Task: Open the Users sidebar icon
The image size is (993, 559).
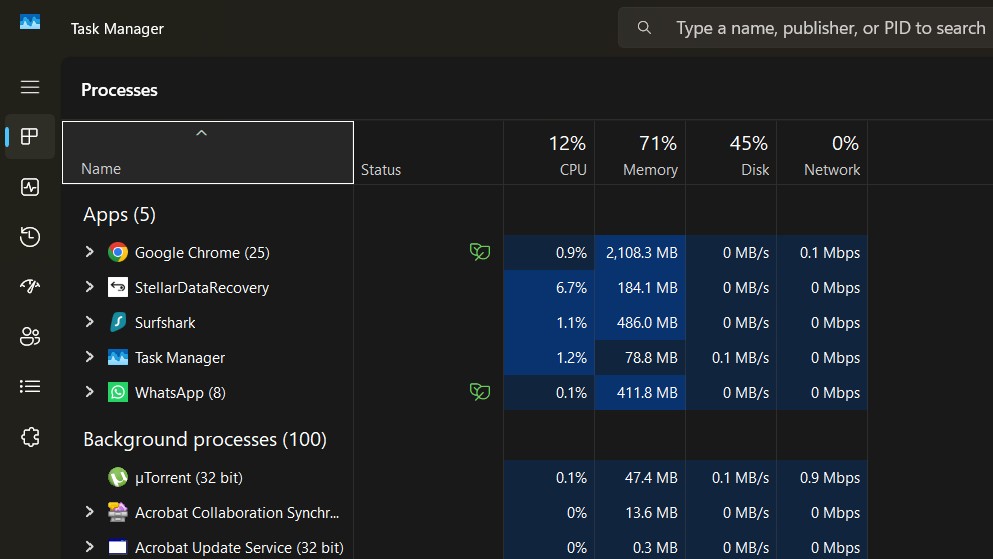Action: [x=30, y=336]
